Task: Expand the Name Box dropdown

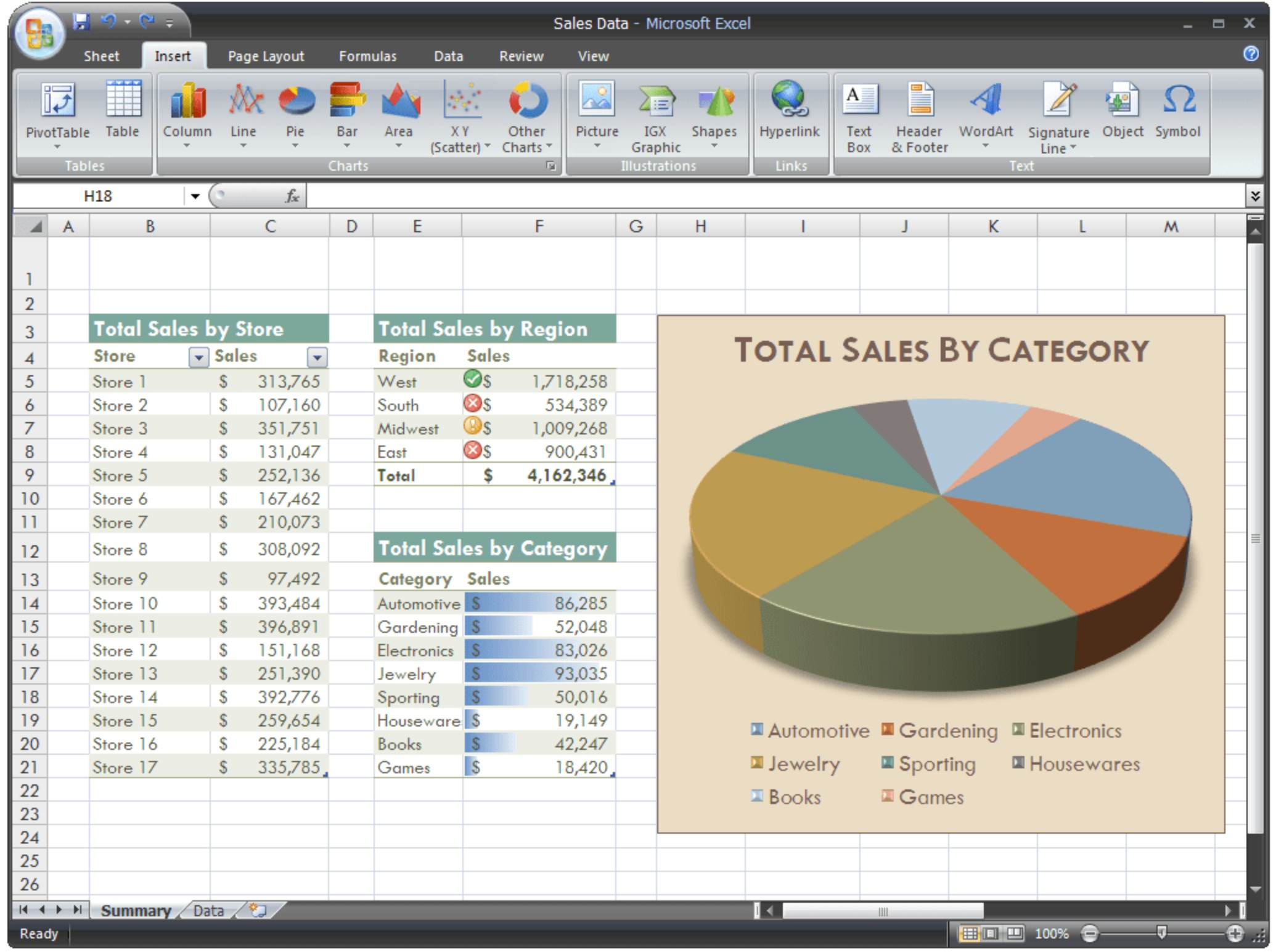Action: coord(195,197)
